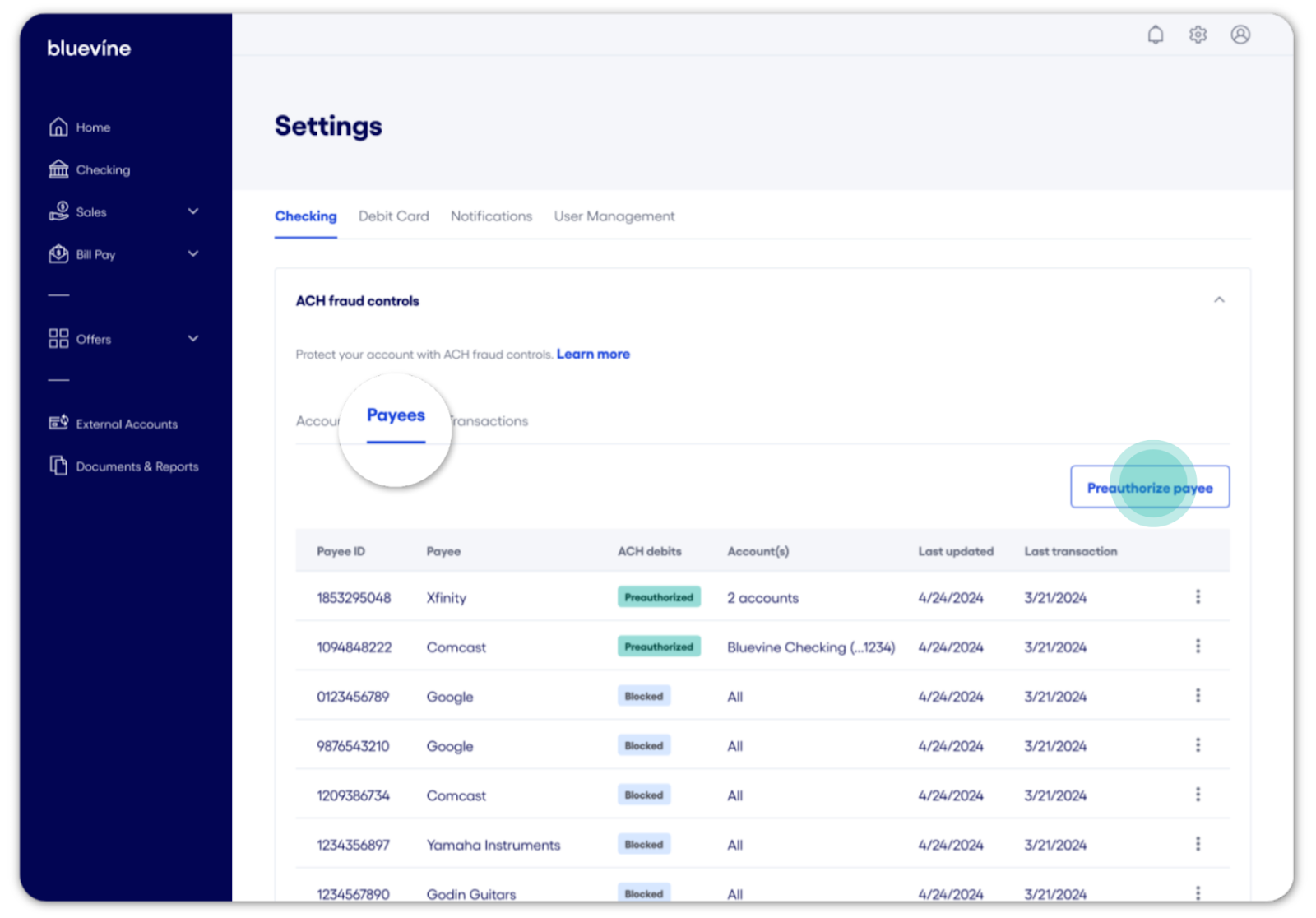Open the three-dot menu for Yamaha Instruments
Screen dimensions: 1316x918
1198,844
